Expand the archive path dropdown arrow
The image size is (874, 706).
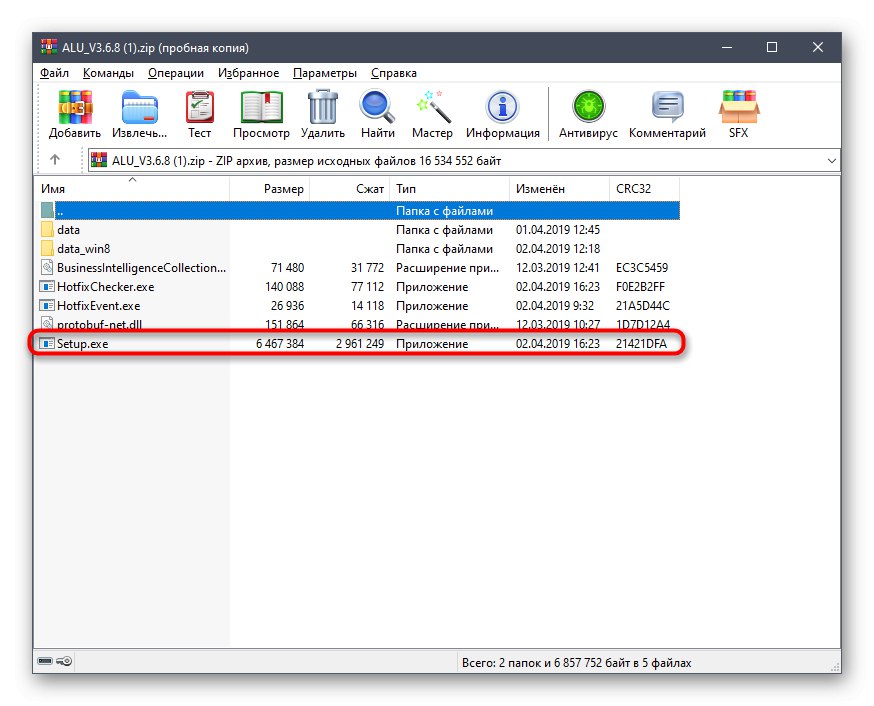(832, 160)
